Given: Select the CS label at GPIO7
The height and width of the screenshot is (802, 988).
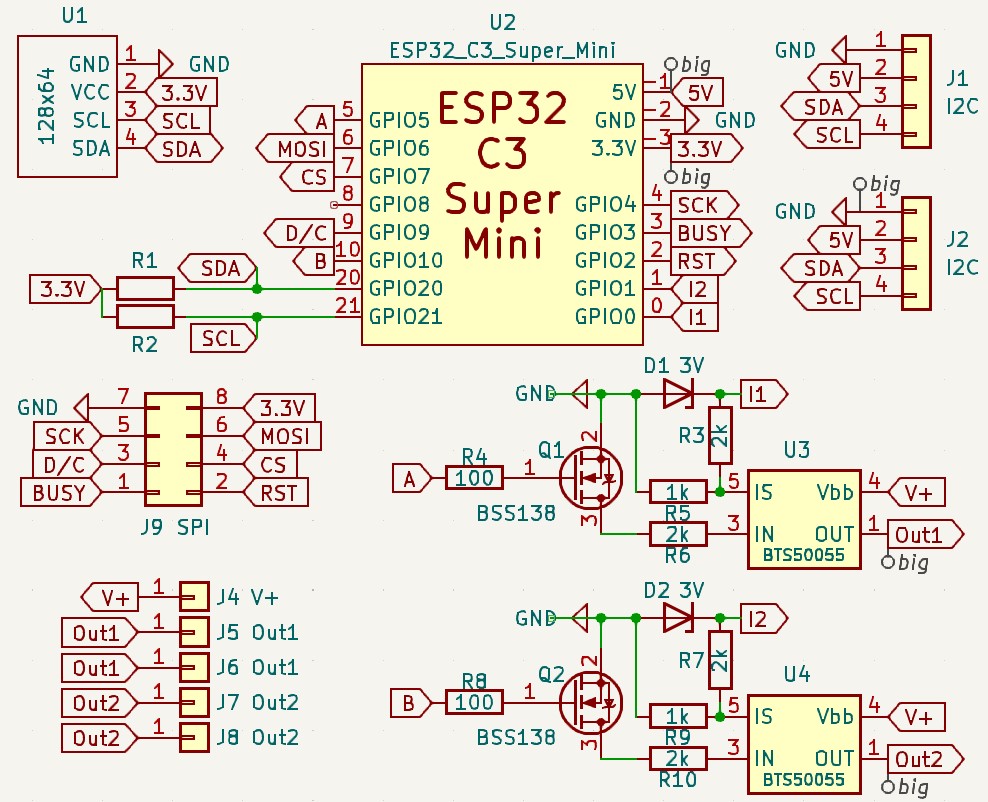Looking at the screenshot, I should point(306,176).
